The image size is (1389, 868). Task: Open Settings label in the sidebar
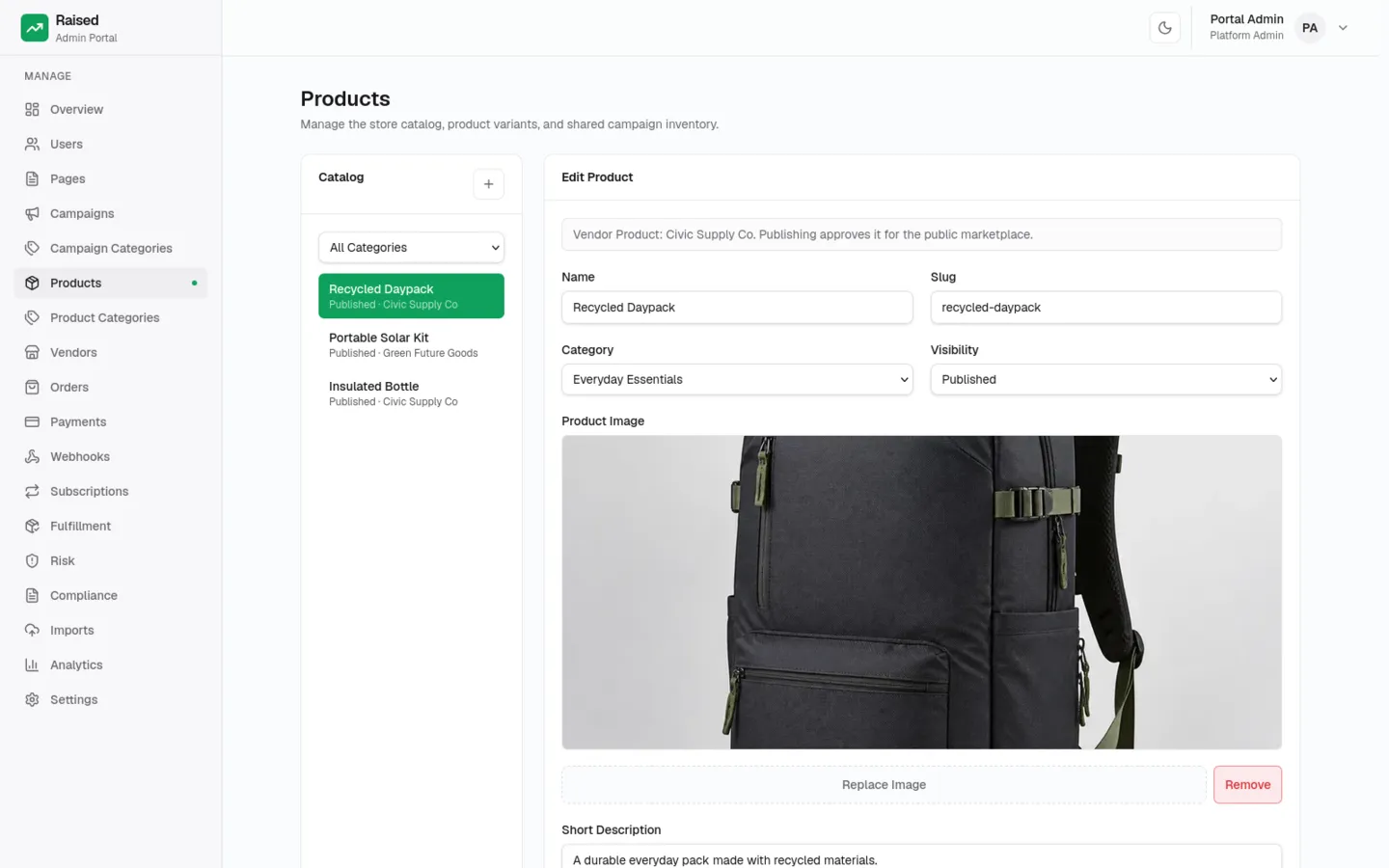(74, 699)
